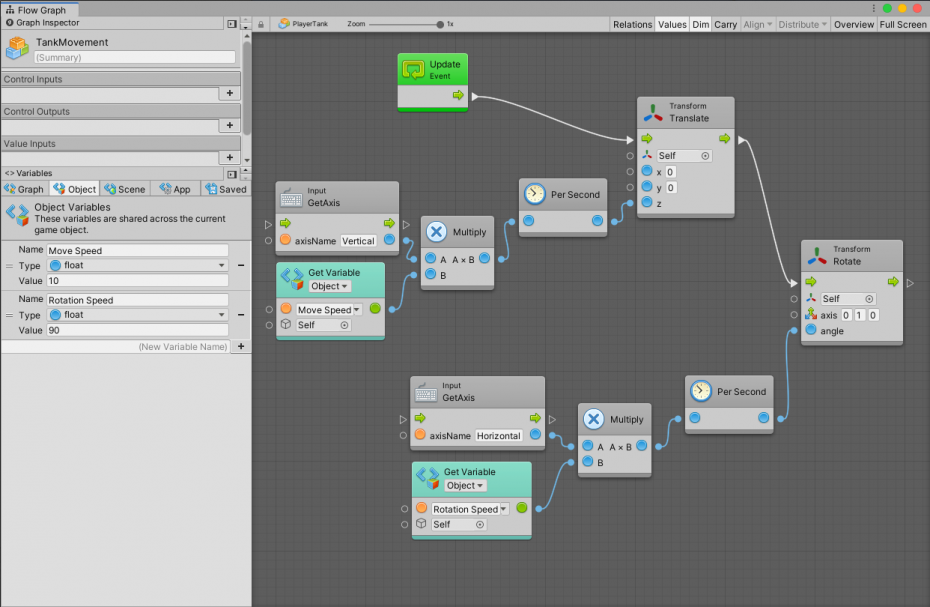Image resolution: width=930 pixels, height=607 pixels.
Task: Add a new Control Input with the plus button
Action: [x=229, y=93]
